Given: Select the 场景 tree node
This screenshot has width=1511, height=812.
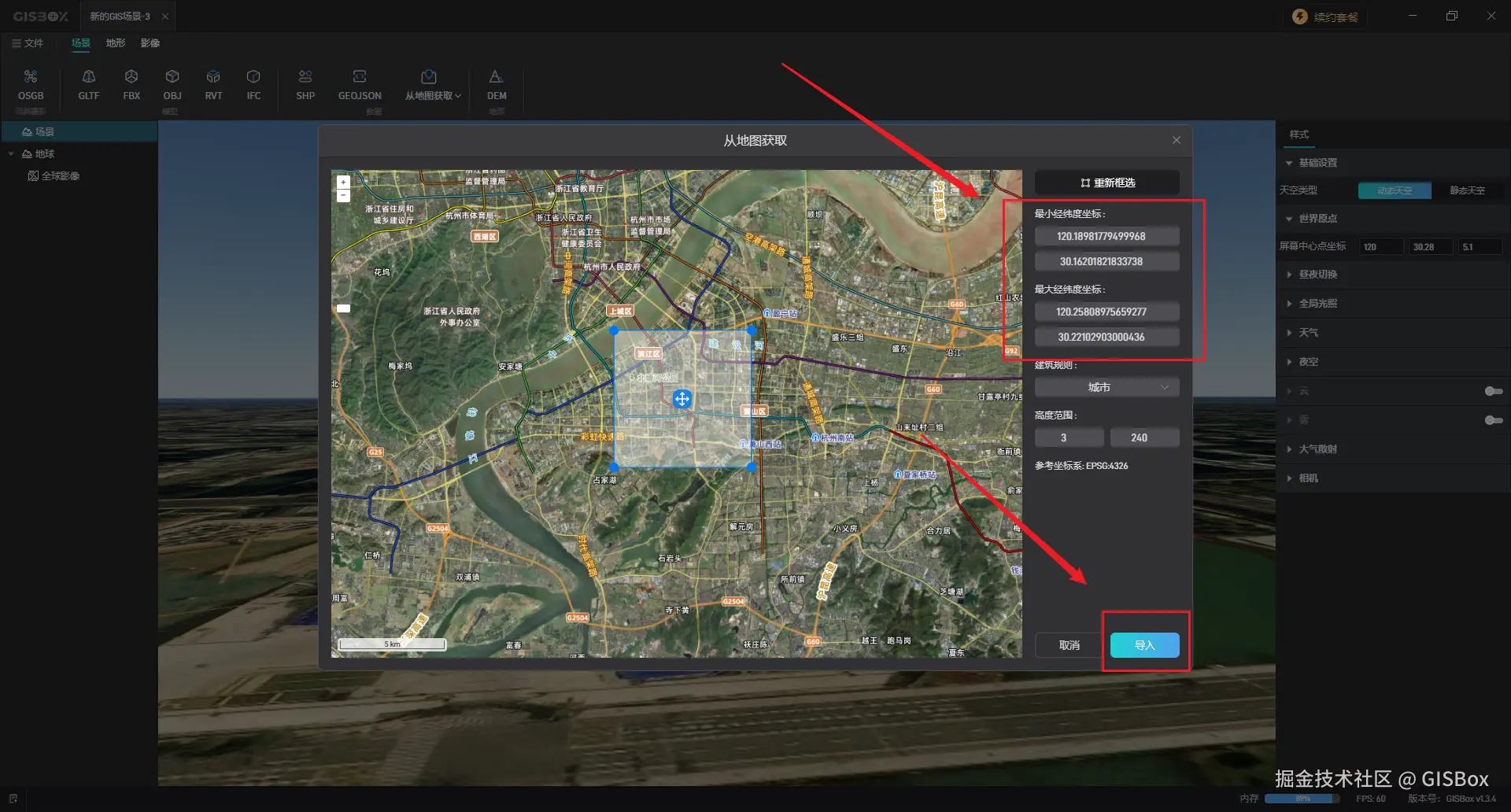Looking at the screenshot, I should [x=79, y=131].
